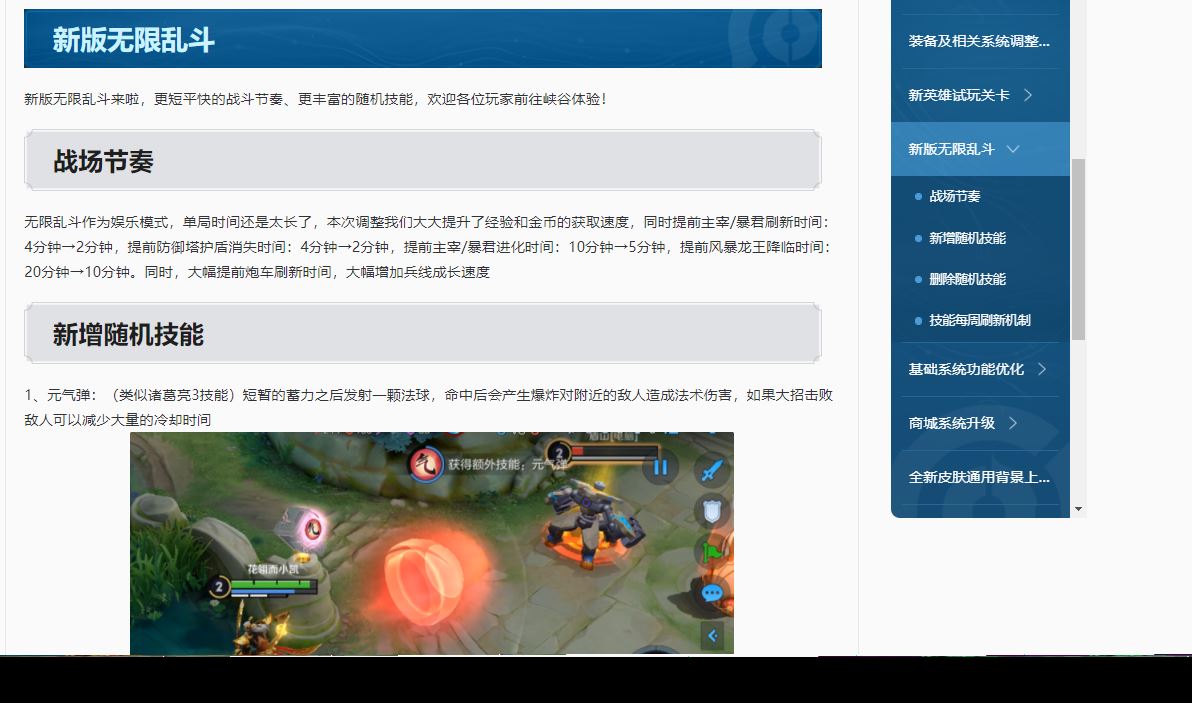This screenshot has width=1192, height=703.
Task: Click the red 气 skill icon in banner
Action: [x=426, y=464]
